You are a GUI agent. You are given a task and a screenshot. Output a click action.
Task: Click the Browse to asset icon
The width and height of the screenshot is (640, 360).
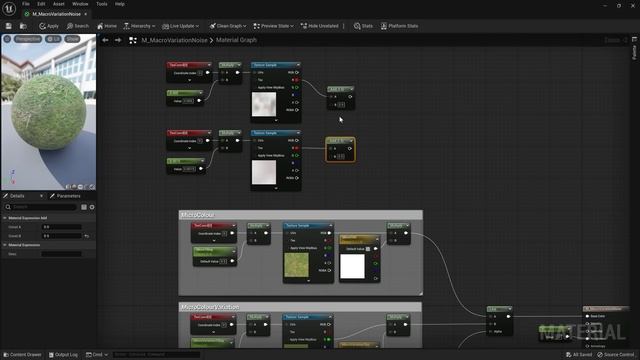pyautogui.click(x=23, y=26)
